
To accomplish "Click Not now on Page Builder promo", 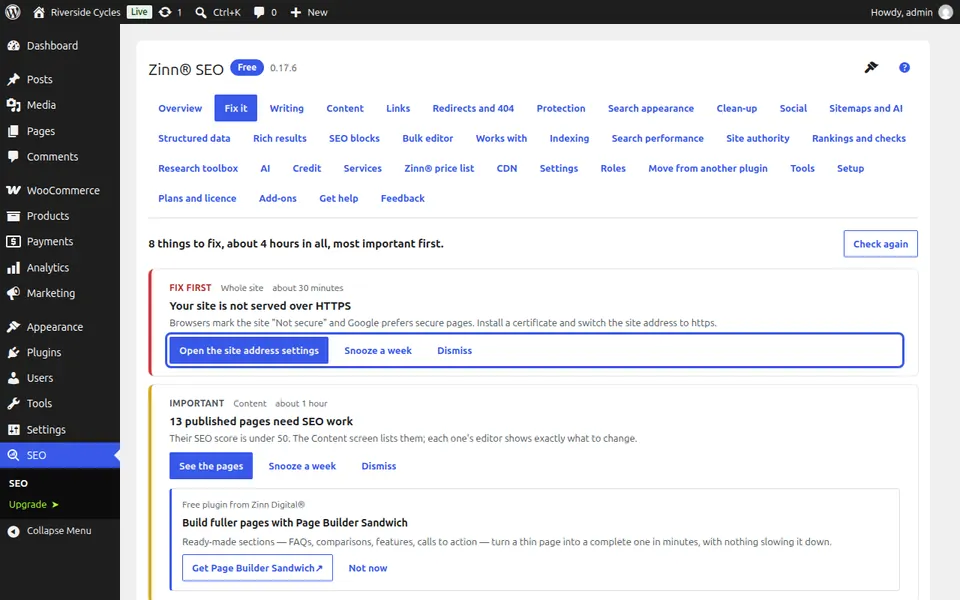I will click(x=368, y=568).
